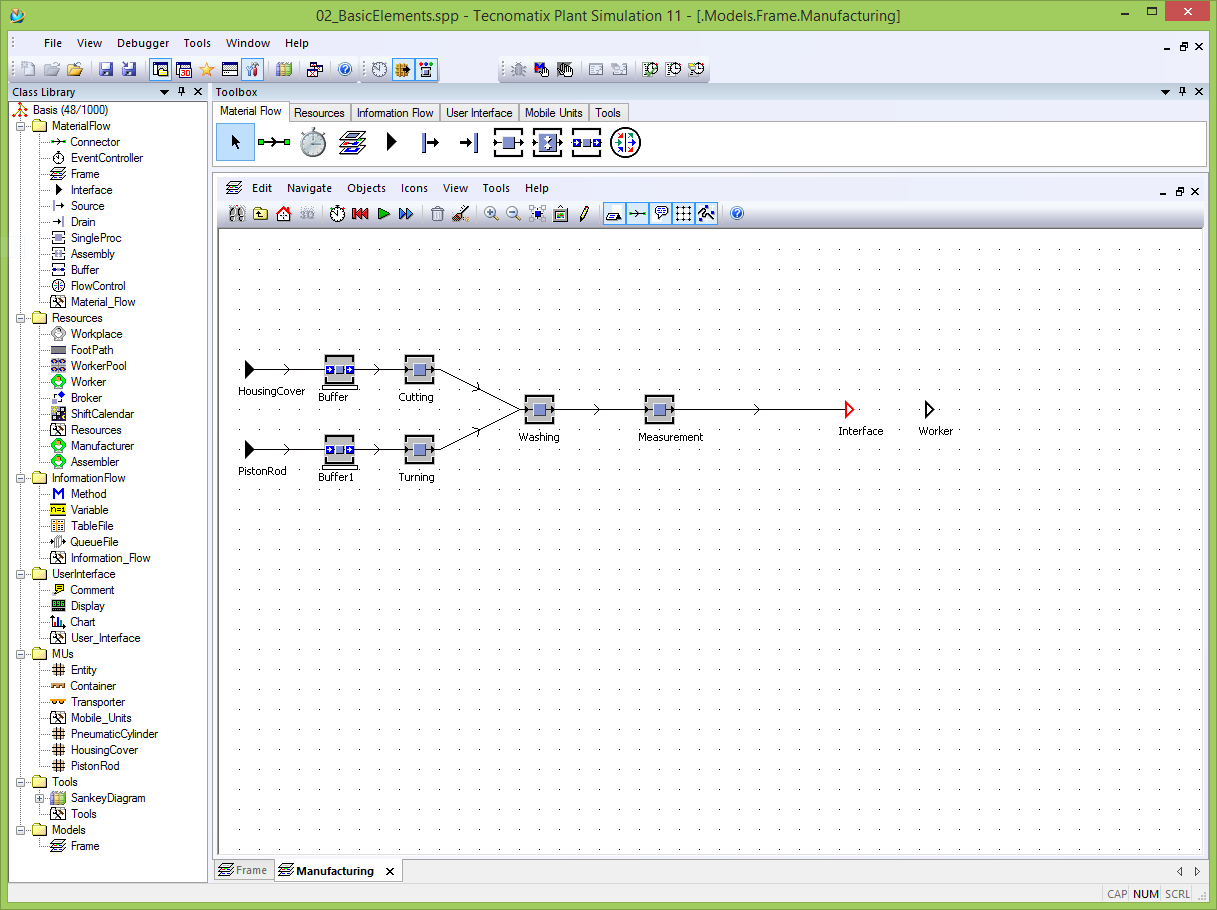The width and height of the screenshot is (1217, 910).
Task: Open the parent location folder icon
Action: (x=260, y=213)
